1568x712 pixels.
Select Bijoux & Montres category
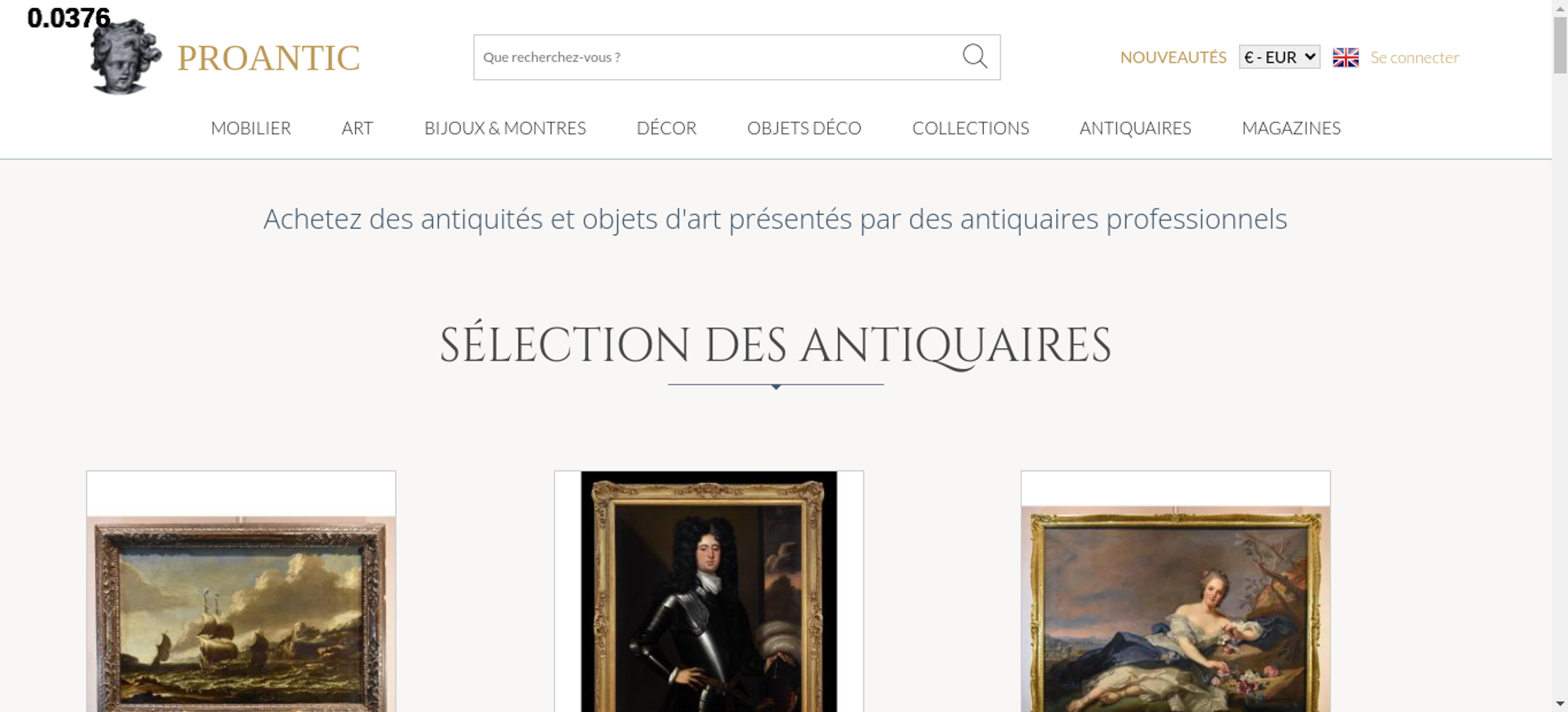[x=505, y=128]
